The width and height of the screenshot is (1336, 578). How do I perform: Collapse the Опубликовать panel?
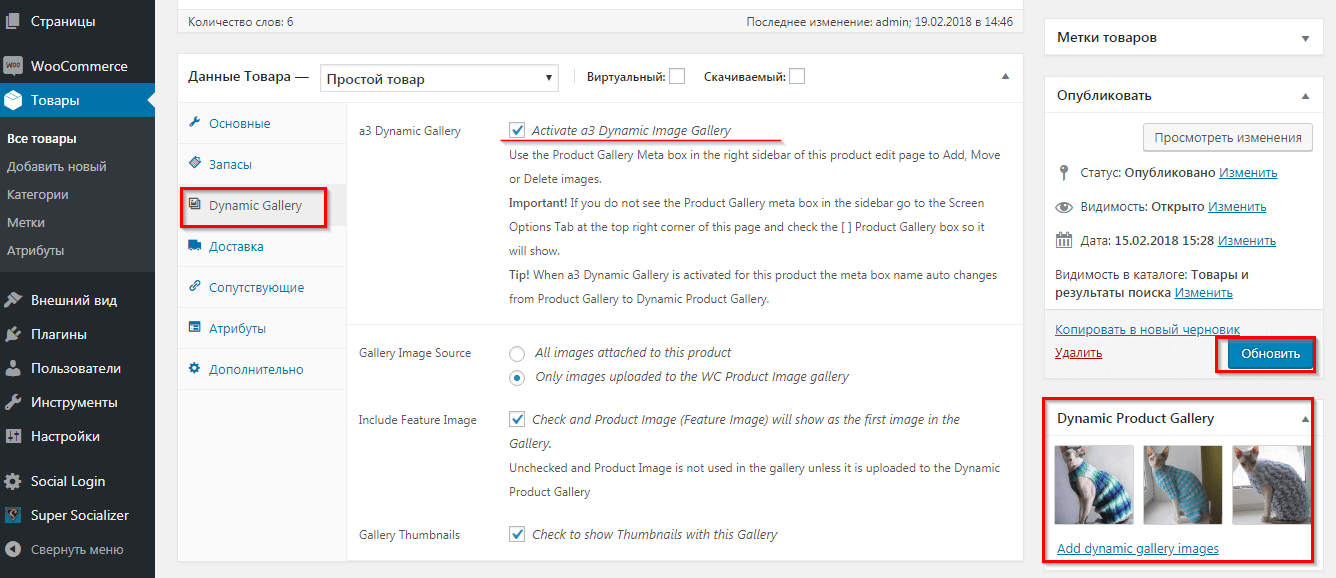[1305, 96]
